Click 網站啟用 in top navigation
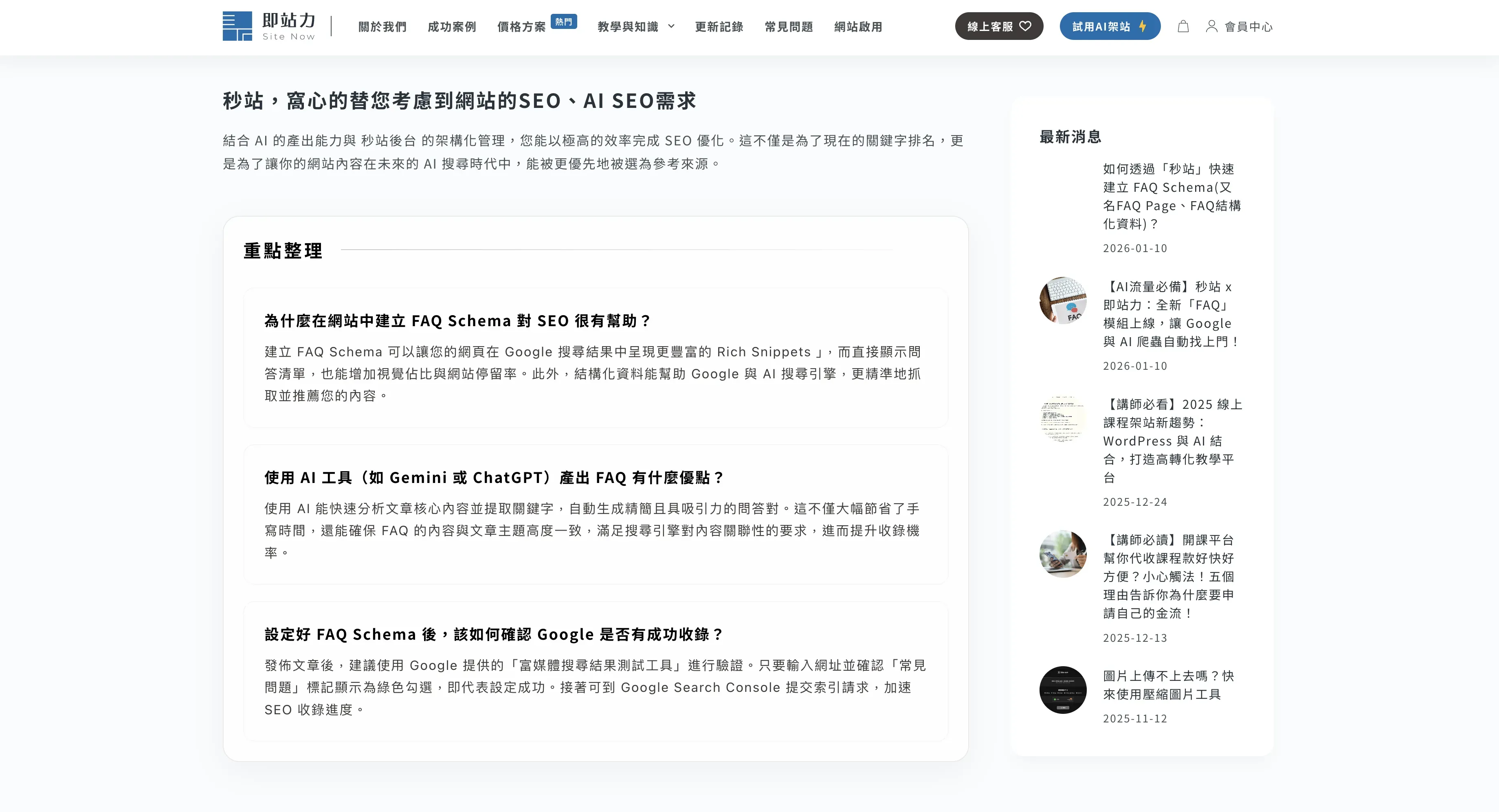 coord(858,27)
